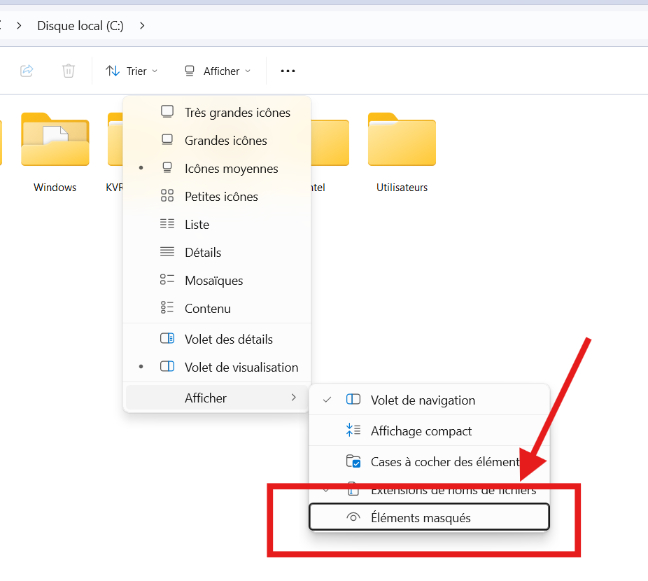Expand chevron before Disque local (C:)

(x=19, y=26)
